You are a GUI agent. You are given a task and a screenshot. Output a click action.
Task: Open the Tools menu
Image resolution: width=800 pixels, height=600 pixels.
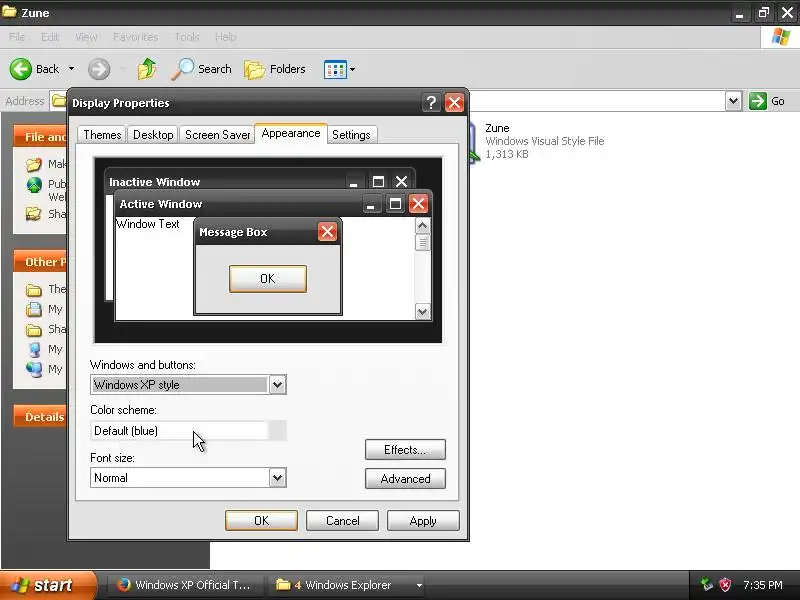(x=187, y=37)
